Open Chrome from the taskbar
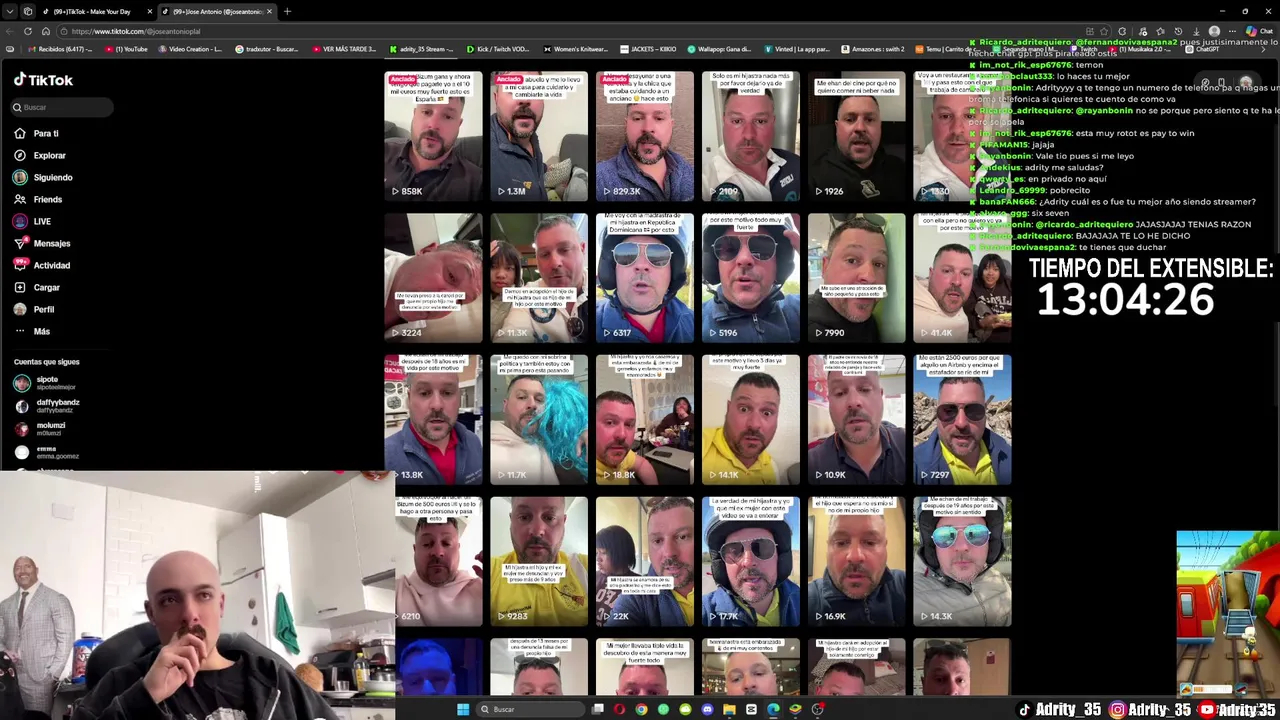The height and width of the screenshot is (720, 1280). coord(641,709)
